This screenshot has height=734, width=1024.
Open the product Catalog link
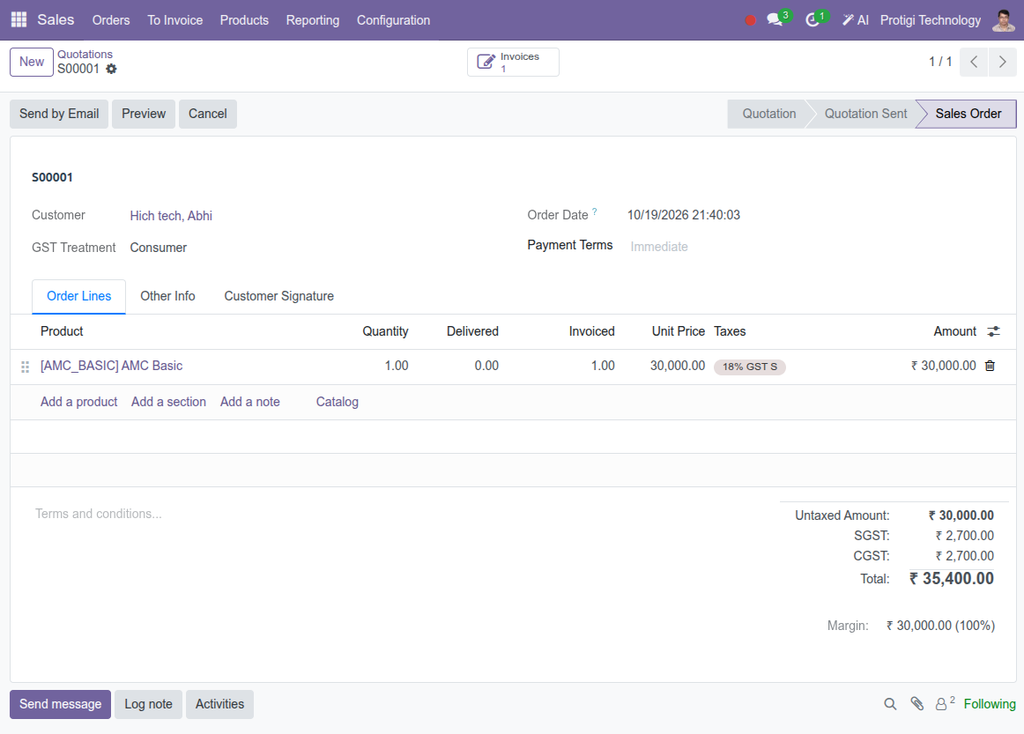tap(337, 402)
